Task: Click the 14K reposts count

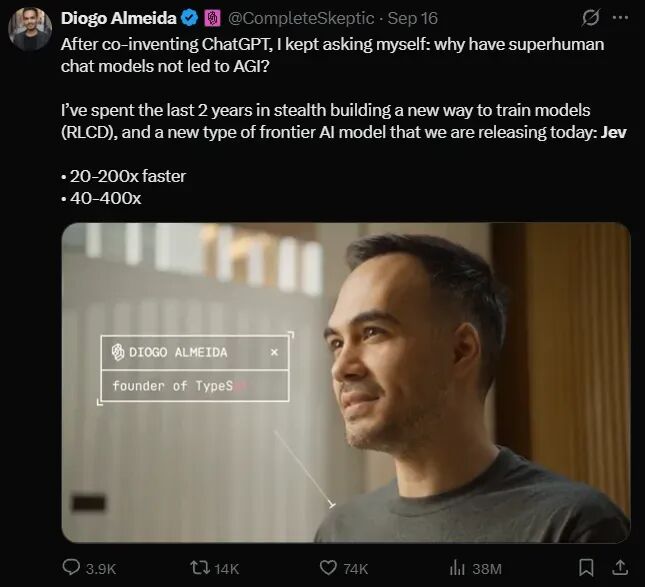Action: pos(227,569)
